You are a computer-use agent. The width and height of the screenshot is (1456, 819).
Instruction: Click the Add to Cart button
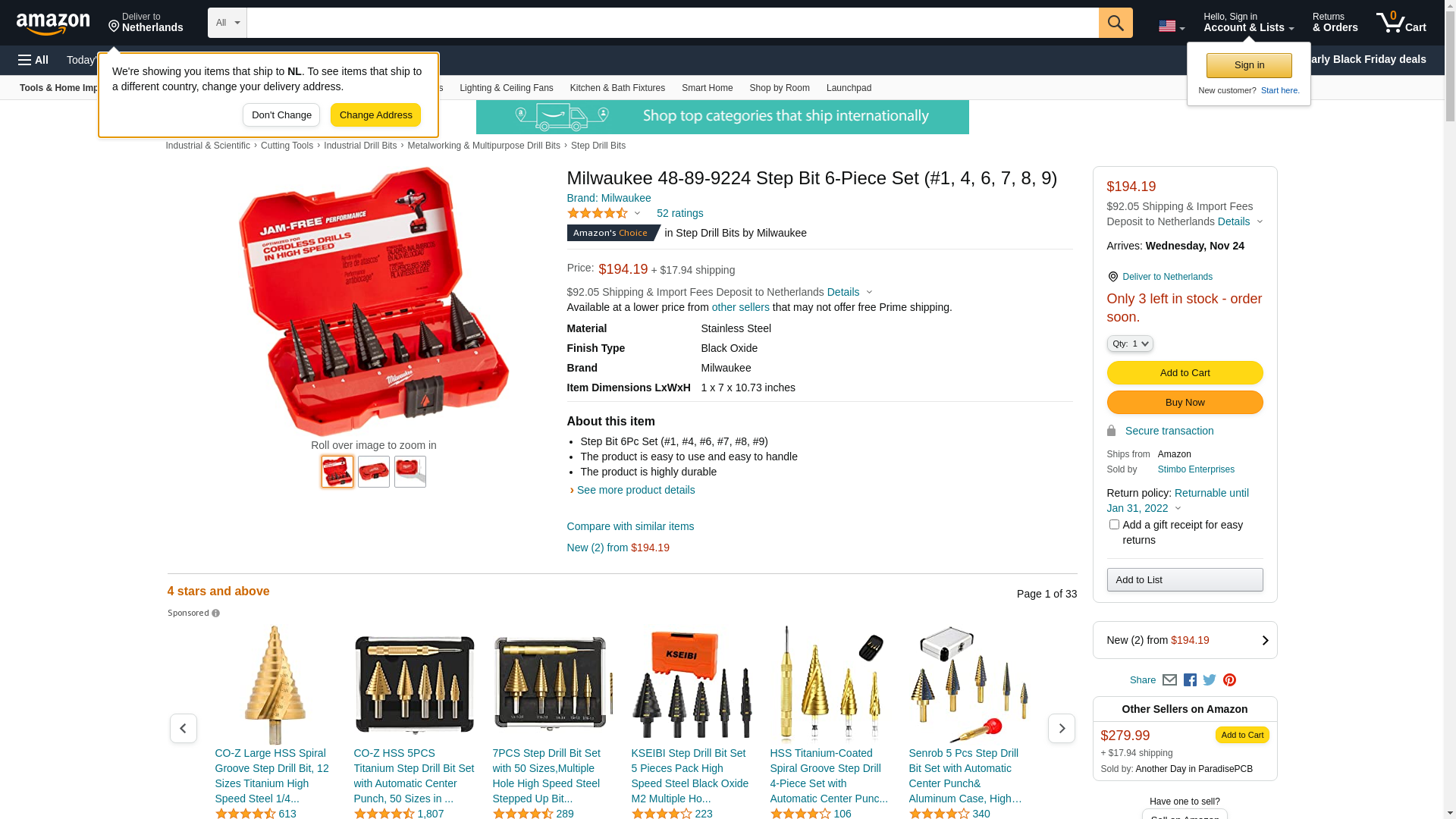[1185, 373]
